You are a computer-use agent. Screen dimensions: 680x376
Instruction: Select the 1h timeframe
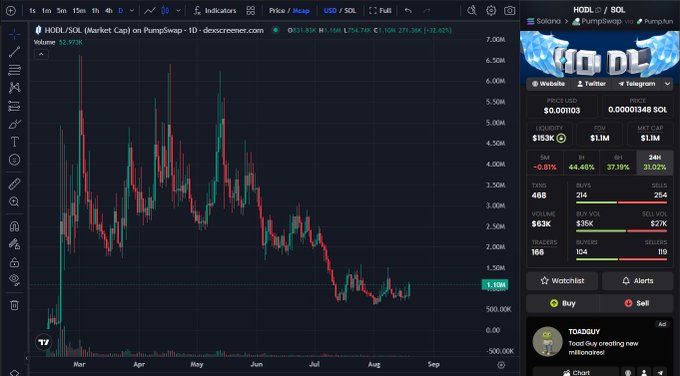[95, 10]
